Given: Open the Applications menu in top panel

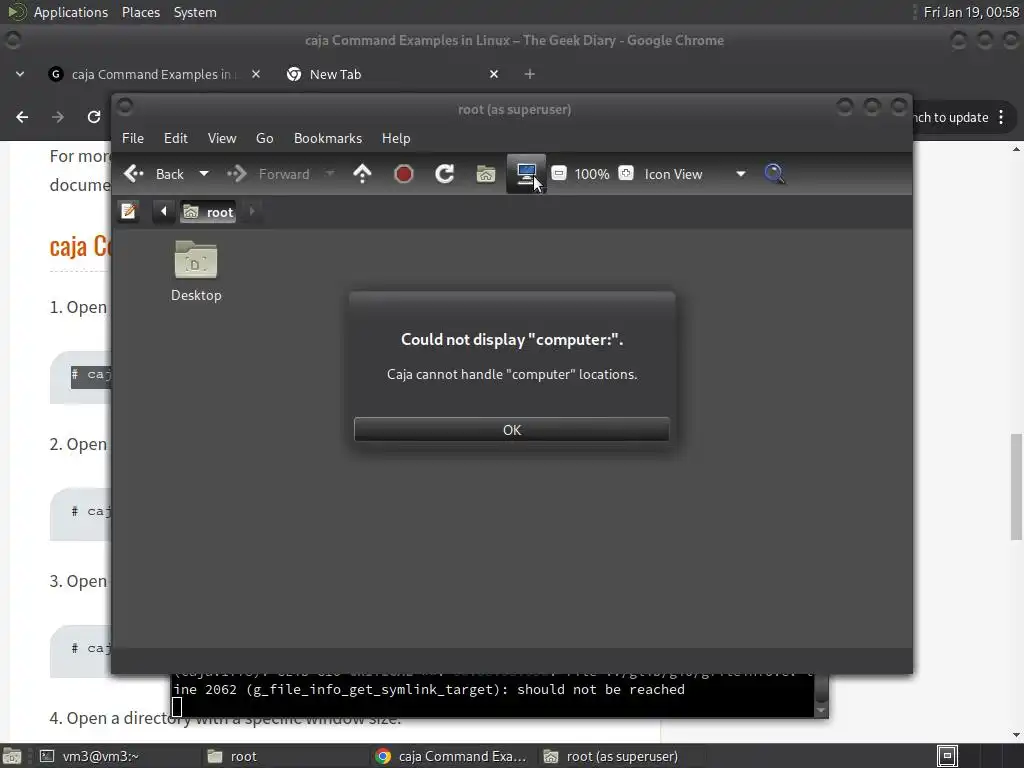Looking at the screenshot, I should tap(71, 12).
